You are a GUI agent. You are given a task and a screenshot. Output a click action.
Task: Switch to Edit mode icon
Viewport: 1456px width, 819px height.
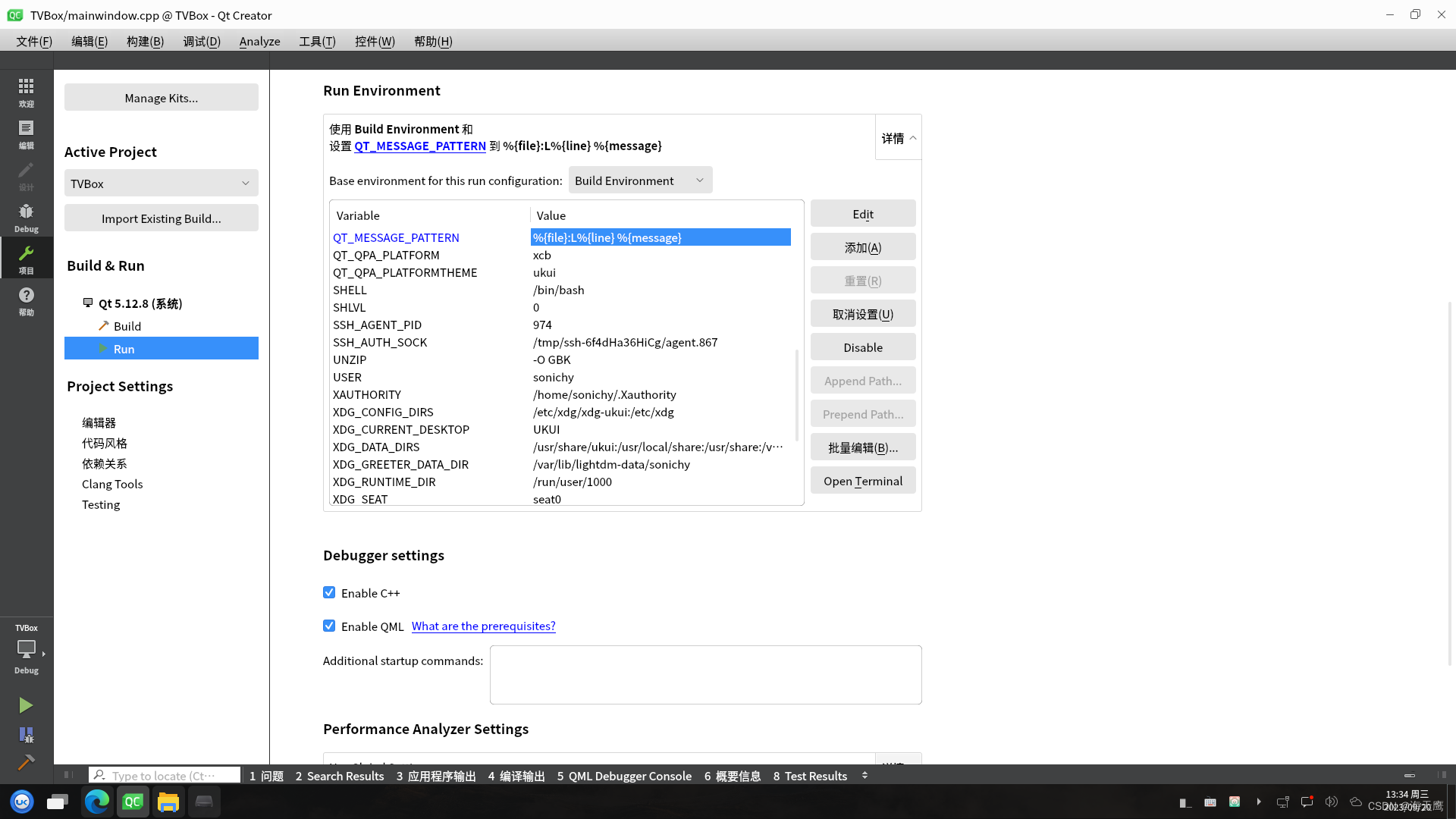(x=26, y=133)
